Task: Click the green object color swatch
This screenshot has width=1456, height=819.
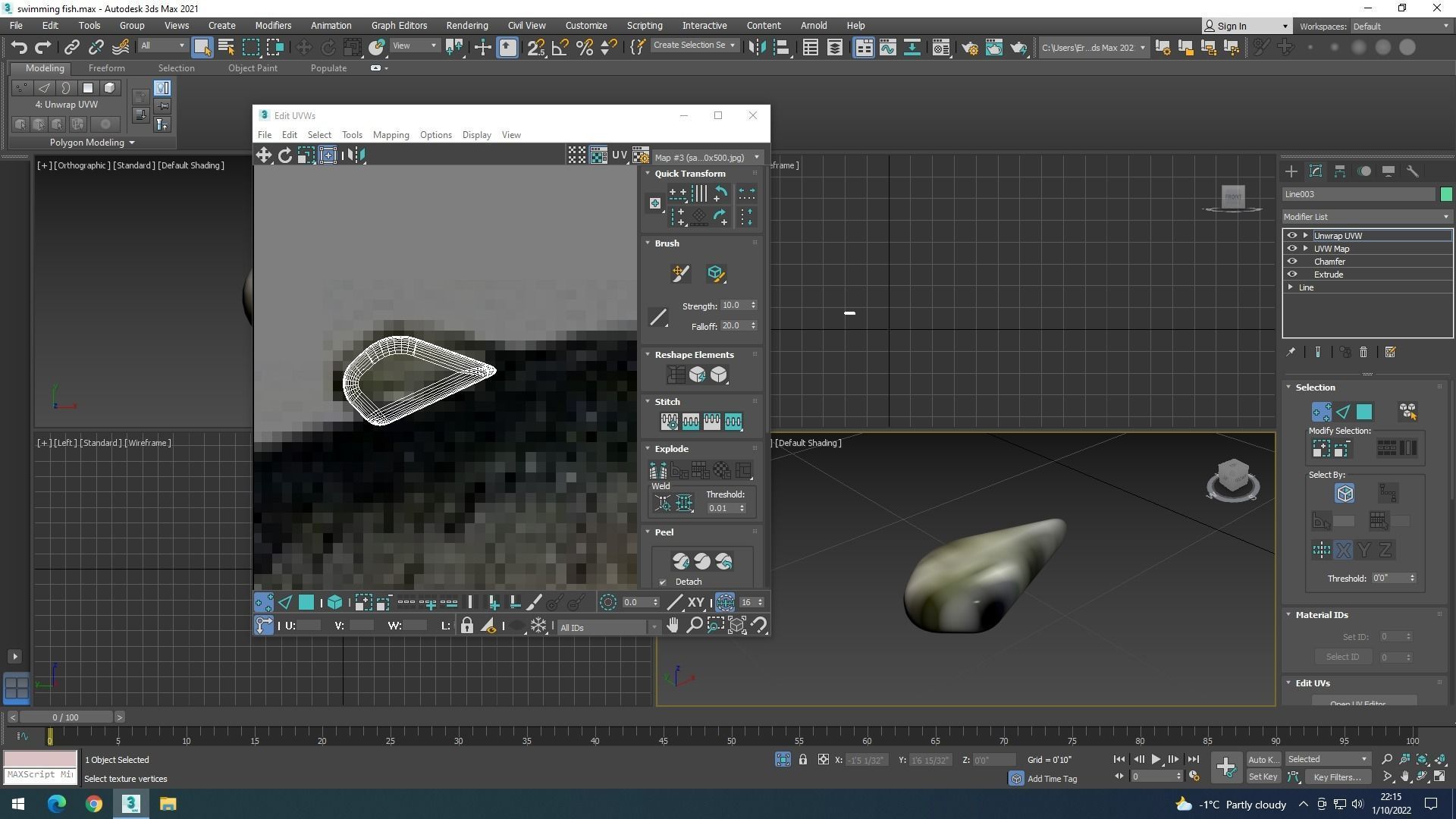Action: tap(1446, 195)
